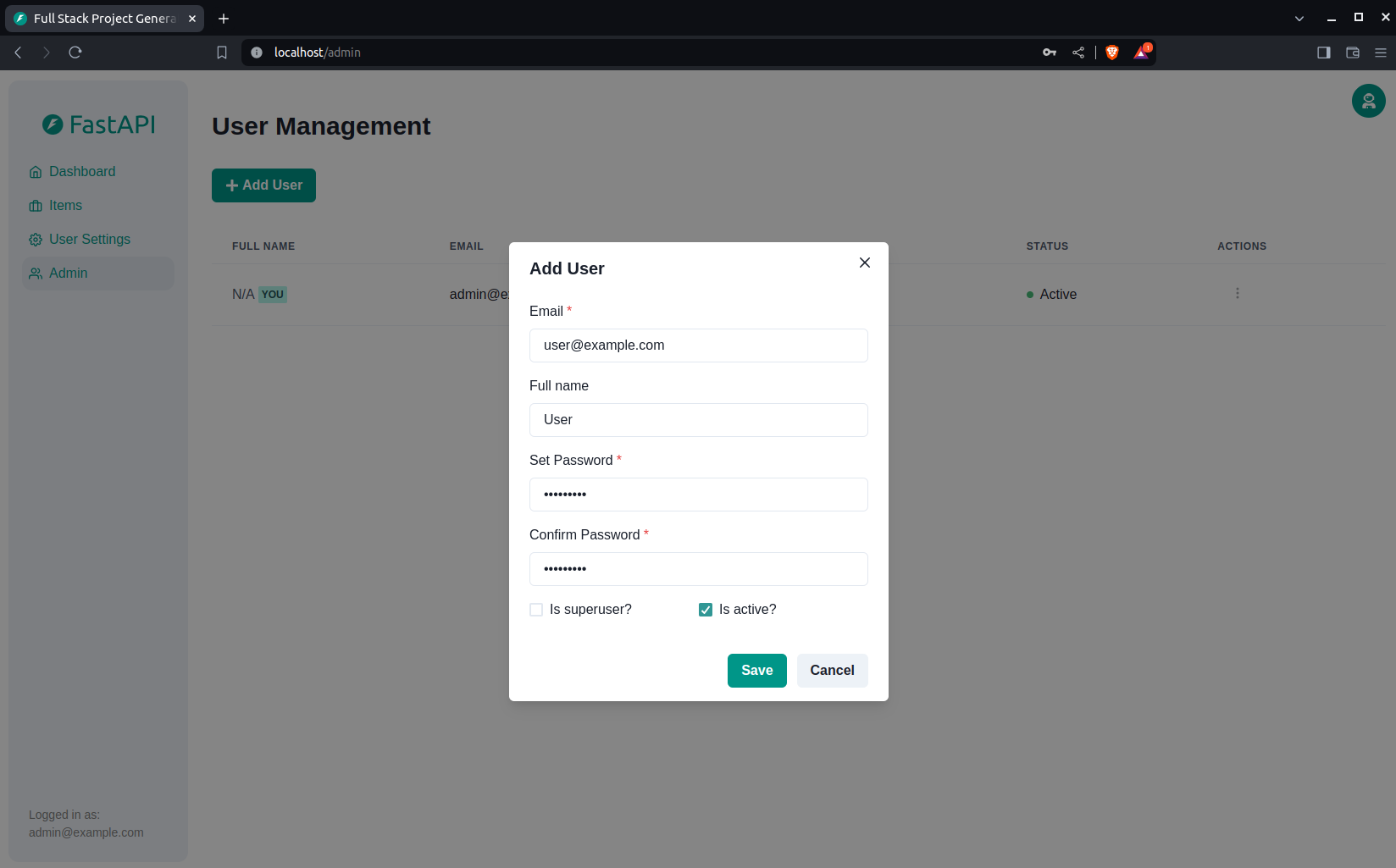Click the password key icon in address bar
Screen dimensions: 1396x868
click(x=1049, y=52)
